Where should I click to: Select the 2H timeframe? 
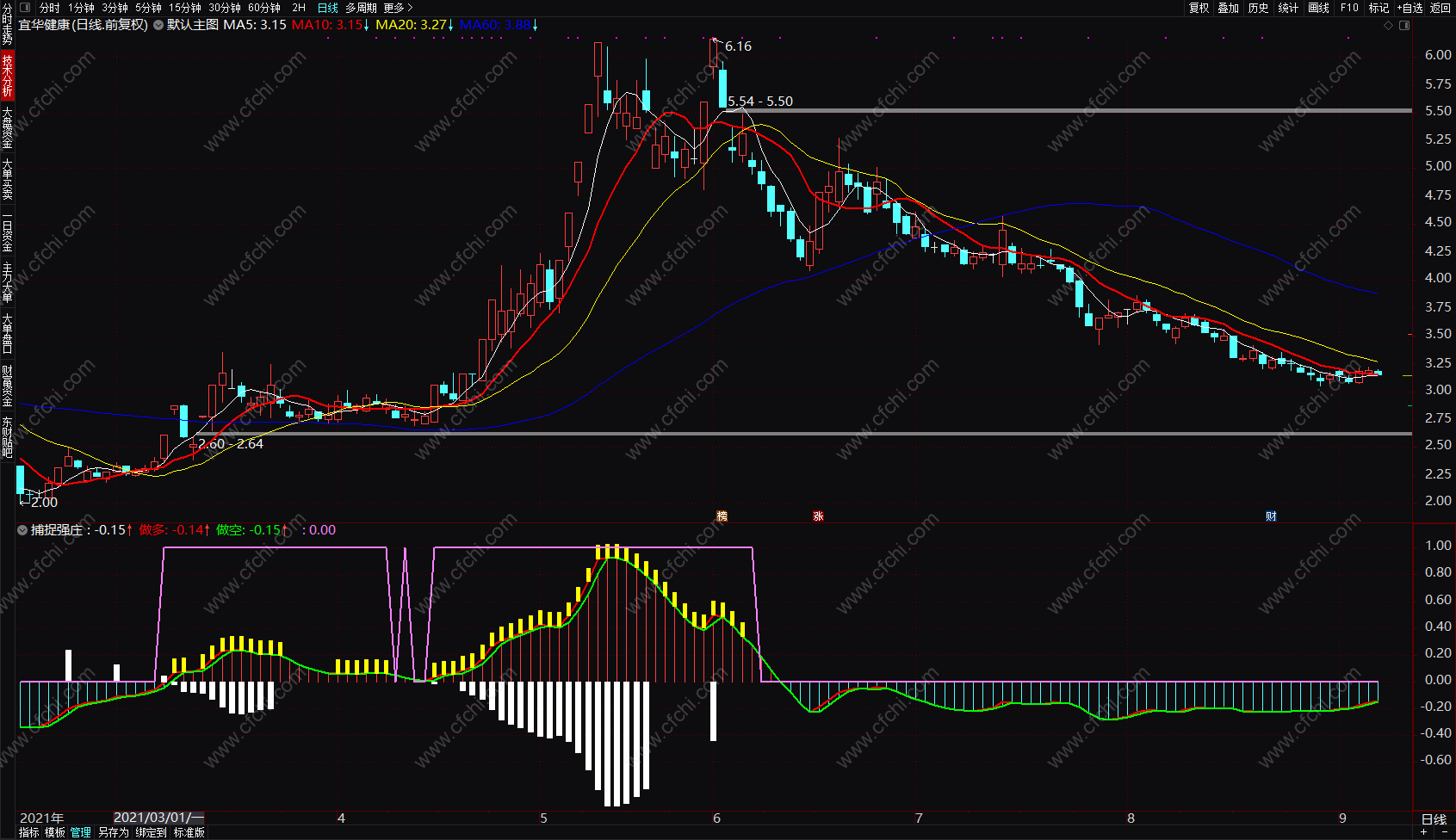(x=299, y=8)
